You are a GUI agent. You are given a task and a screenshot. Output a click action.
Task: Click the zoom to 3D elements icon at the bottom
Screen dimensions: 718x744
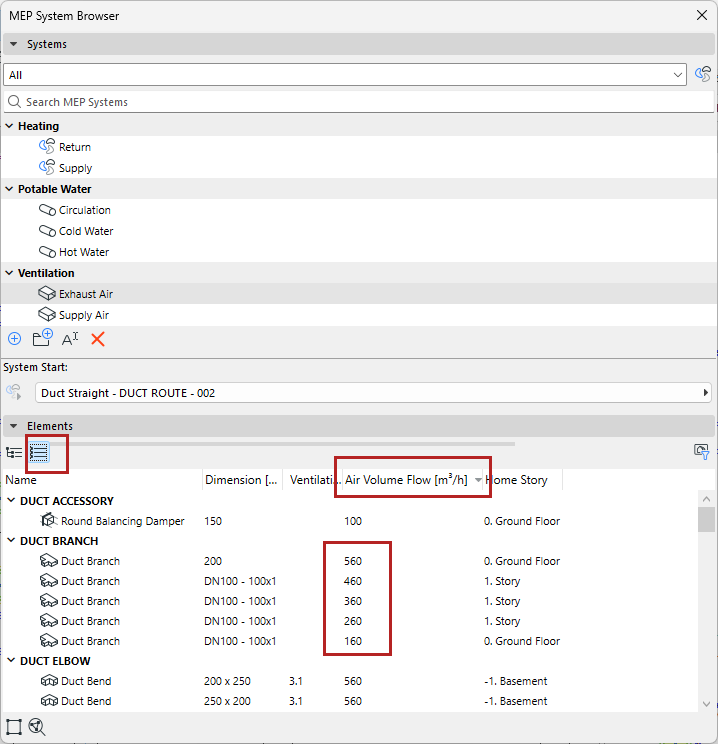pyautogui.click(x=37, y=726)
